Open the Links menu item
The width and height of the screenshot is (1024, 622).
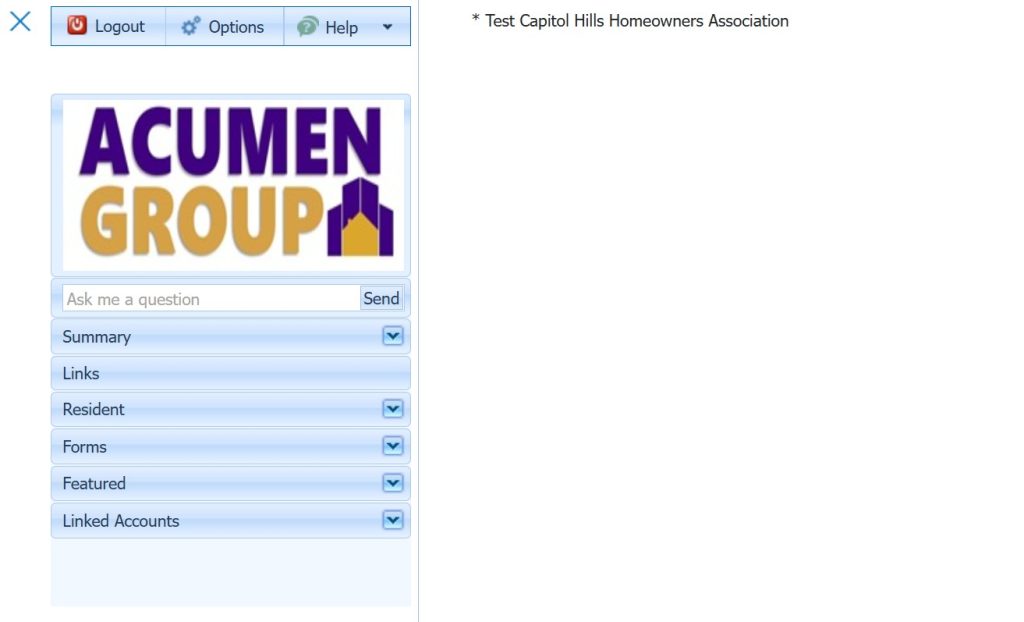(x=231, y=373)
